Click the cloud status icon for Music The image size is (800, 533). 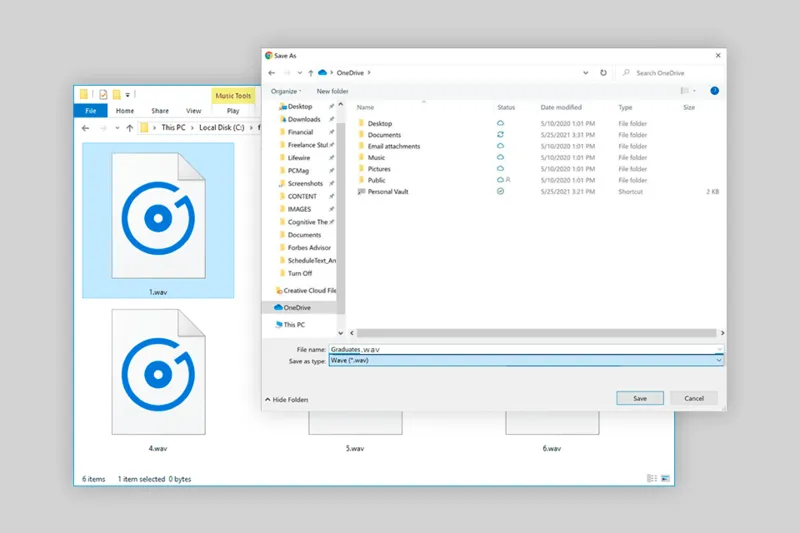point(501,157)
